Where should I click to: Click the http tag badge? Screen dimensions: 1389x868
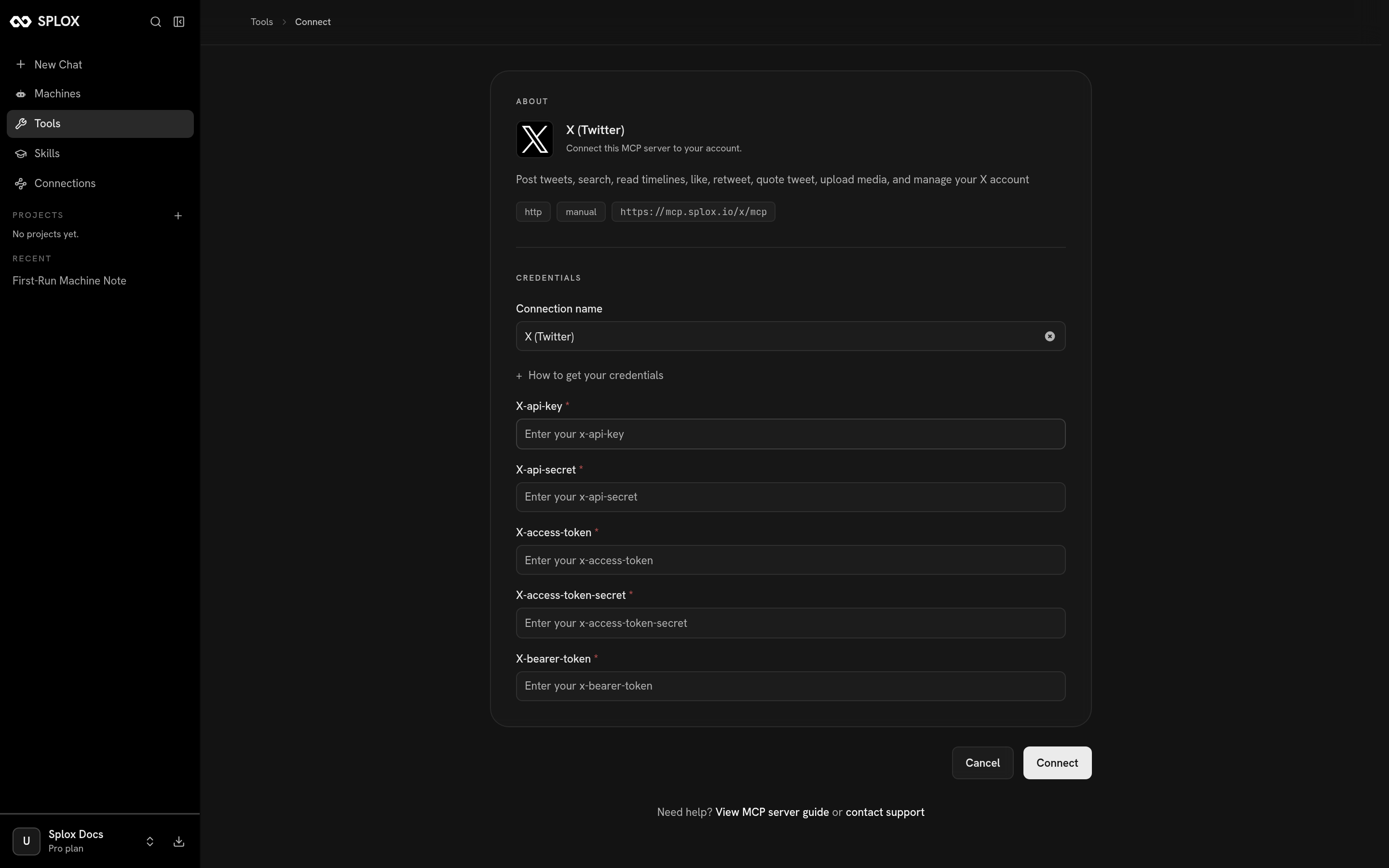point(533,212)
